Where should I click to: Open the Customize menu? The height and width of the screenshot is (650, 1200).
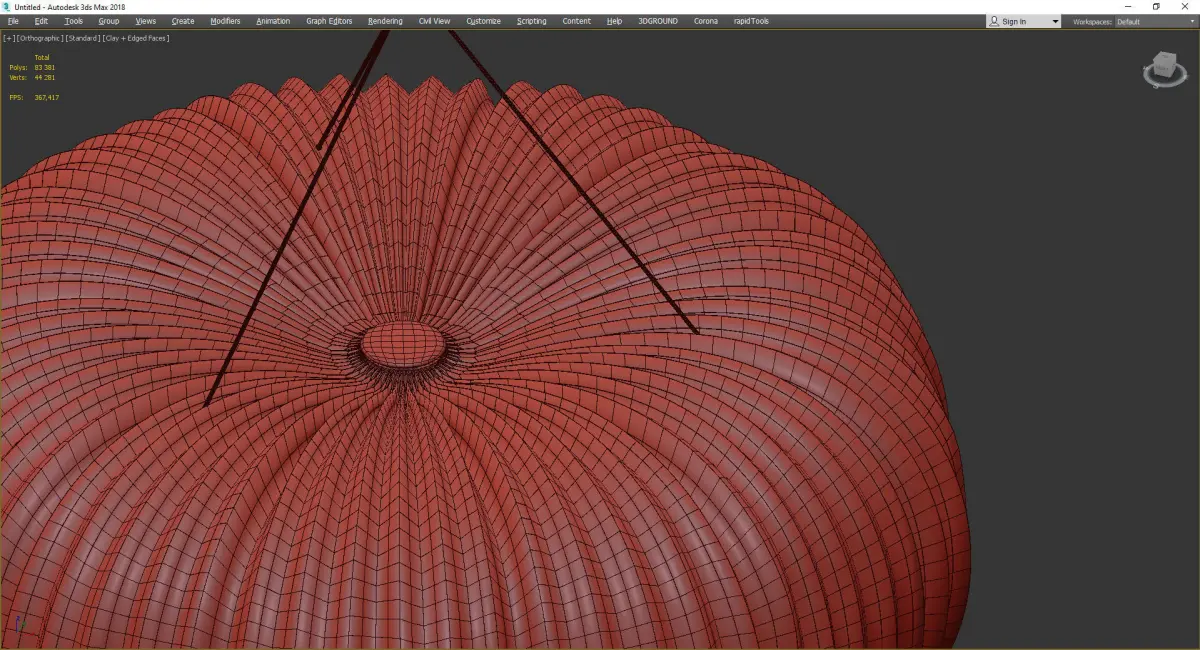[484, 21]
